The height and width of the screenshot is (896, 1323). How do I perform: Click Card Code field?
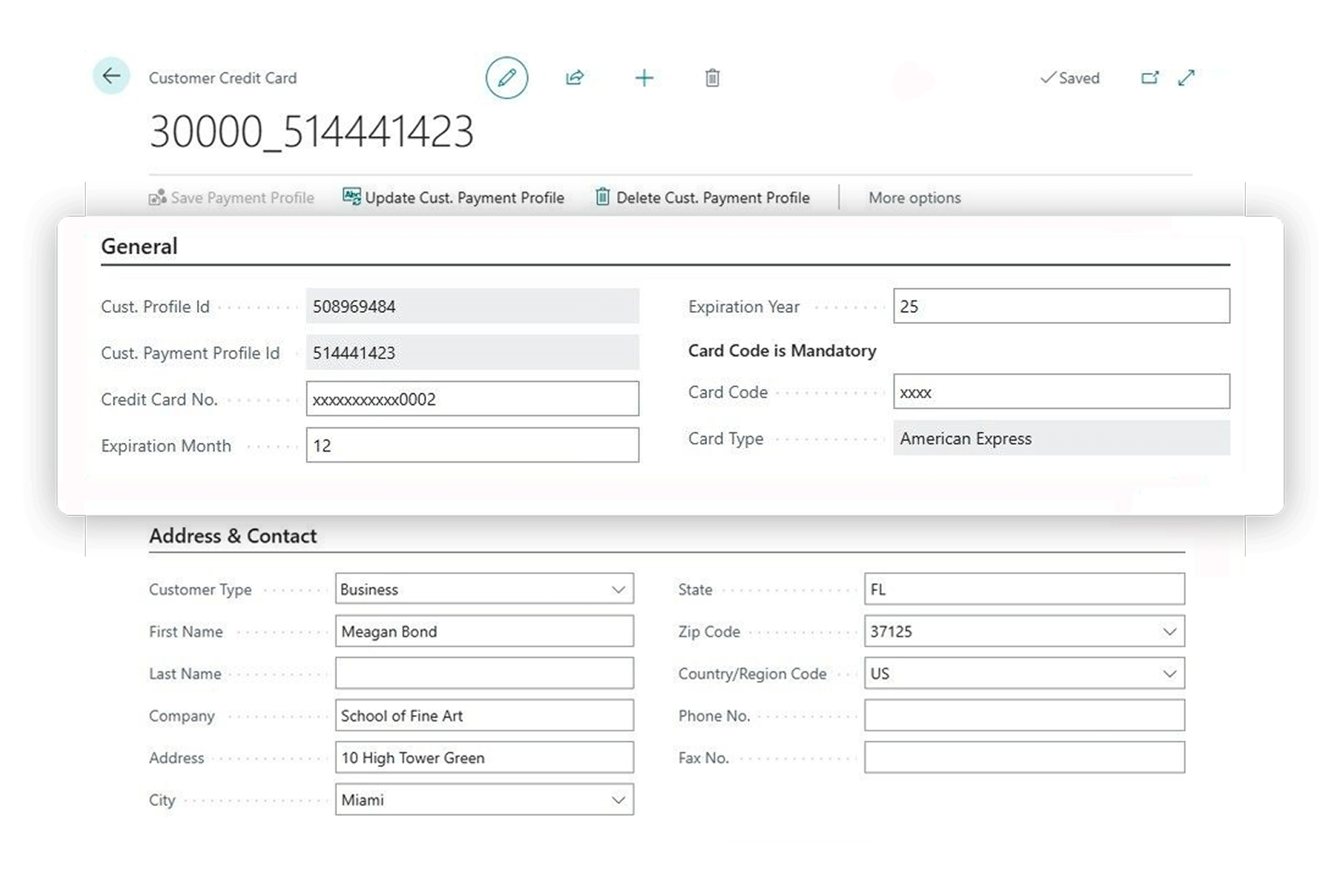(1061, 391)
